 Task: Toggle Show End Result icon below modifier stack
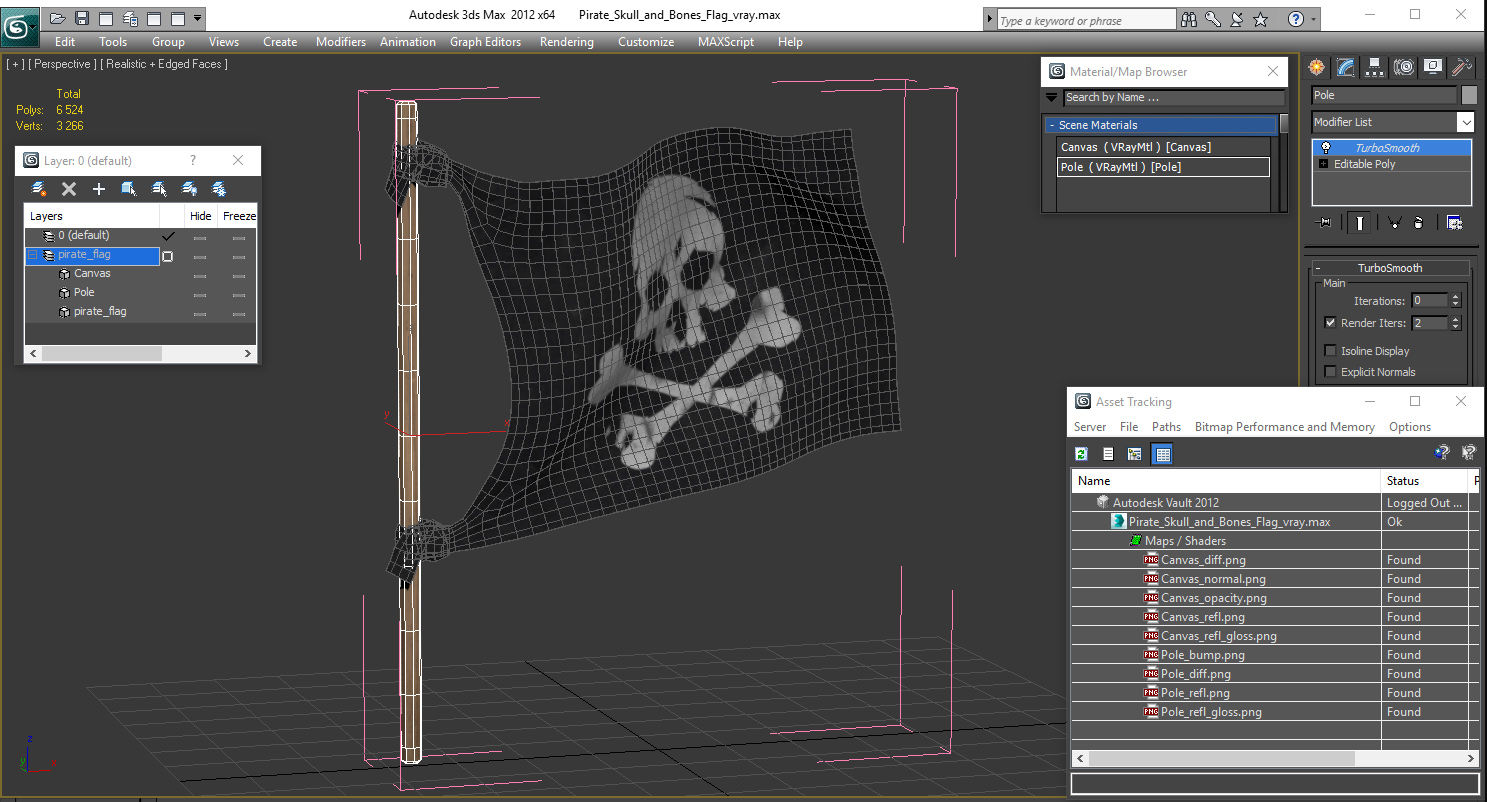point(1359,222)
